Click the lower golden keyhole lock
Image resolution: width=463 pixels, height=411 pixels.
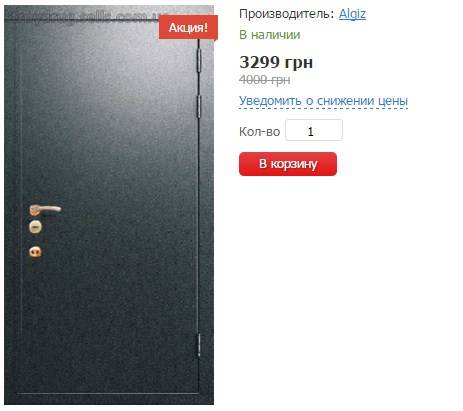(x=35, y=252)
